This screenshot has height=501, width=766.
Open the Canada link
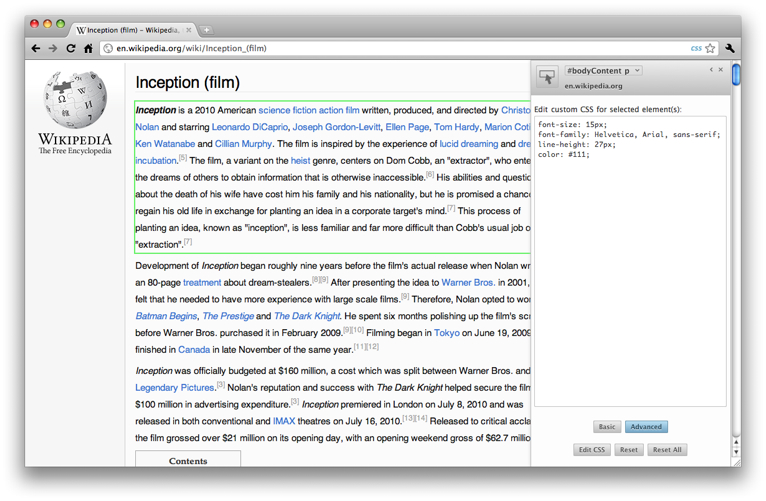[x=194, y=350]
